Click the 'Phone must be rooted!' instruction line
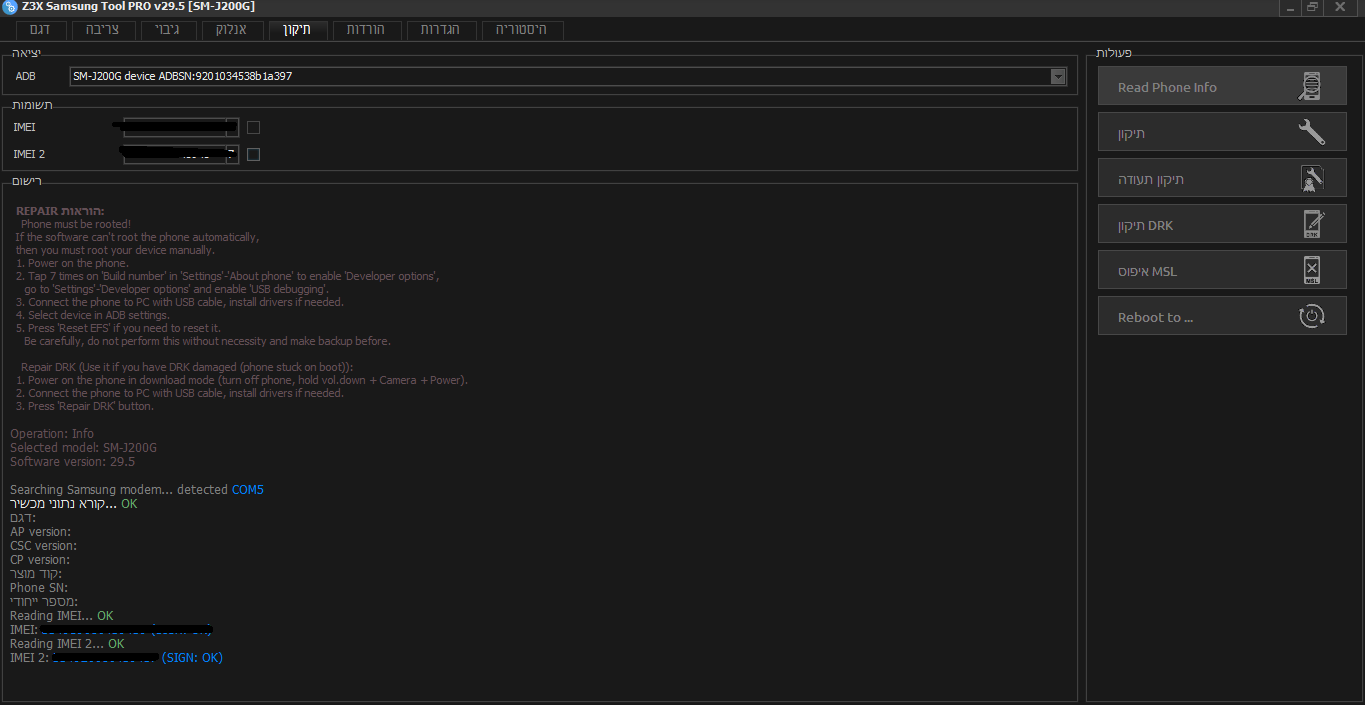Viewport: 1365px width, 705px height. pyautogui.click(x=76, y=225)
